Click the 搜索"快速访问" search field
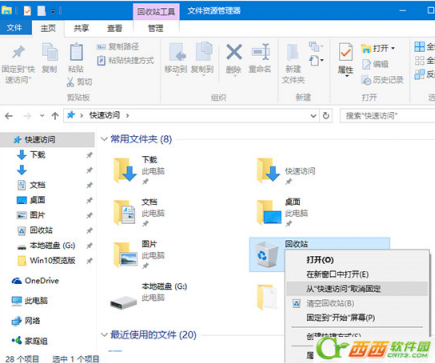This screenshot has width=435, height=363. pos(387,116)
